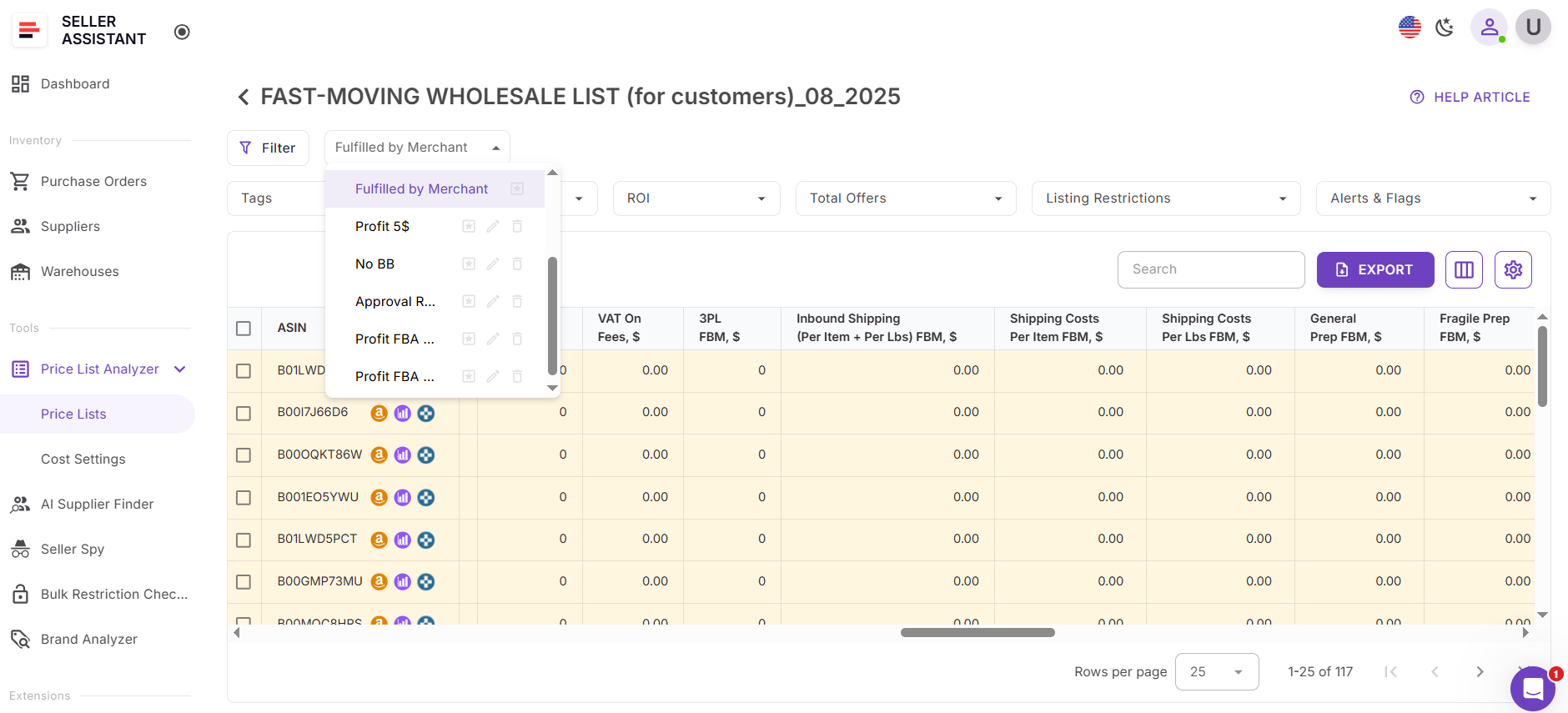Open chart icon for B00GMP73MU
1568x713 pixels.
click(x=402, y=582)
